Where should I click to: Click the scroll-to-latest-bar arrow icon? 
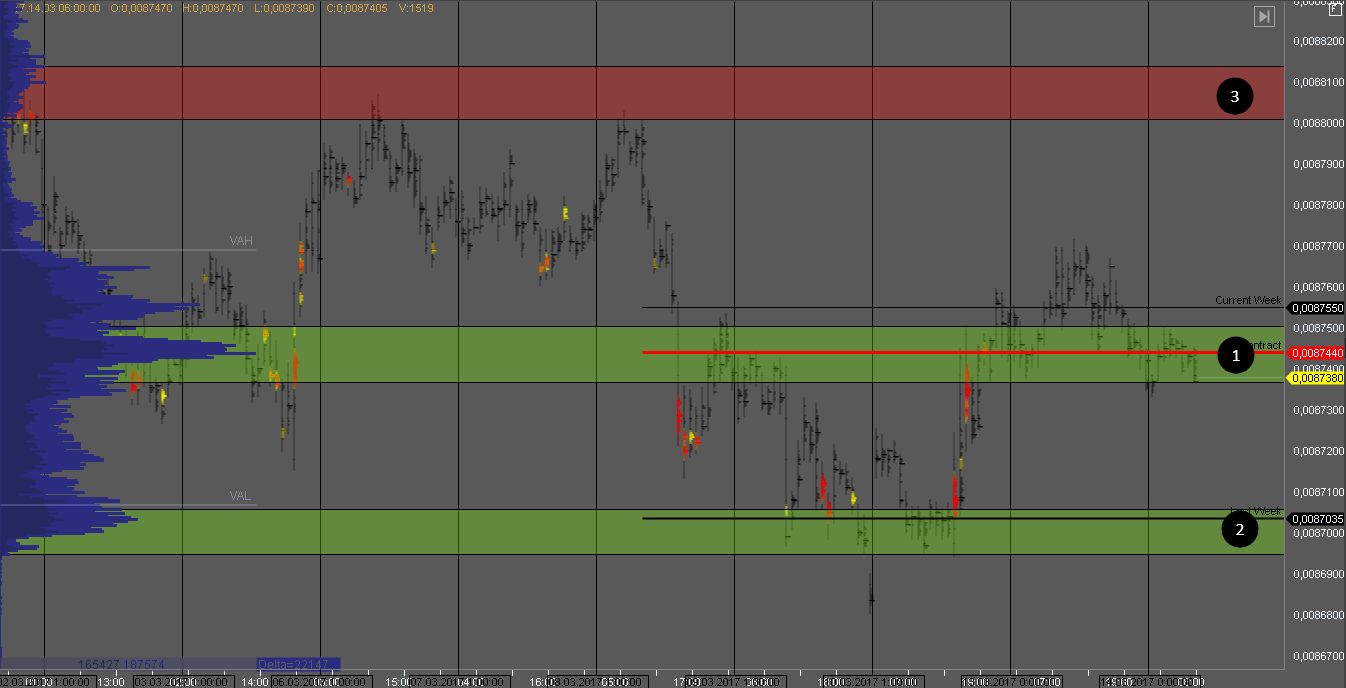point(1264,16)
